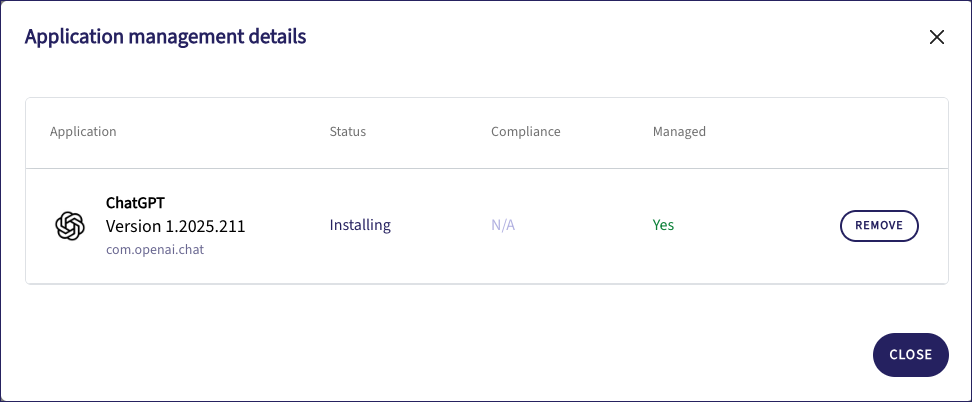Click the Application column header

83,132
